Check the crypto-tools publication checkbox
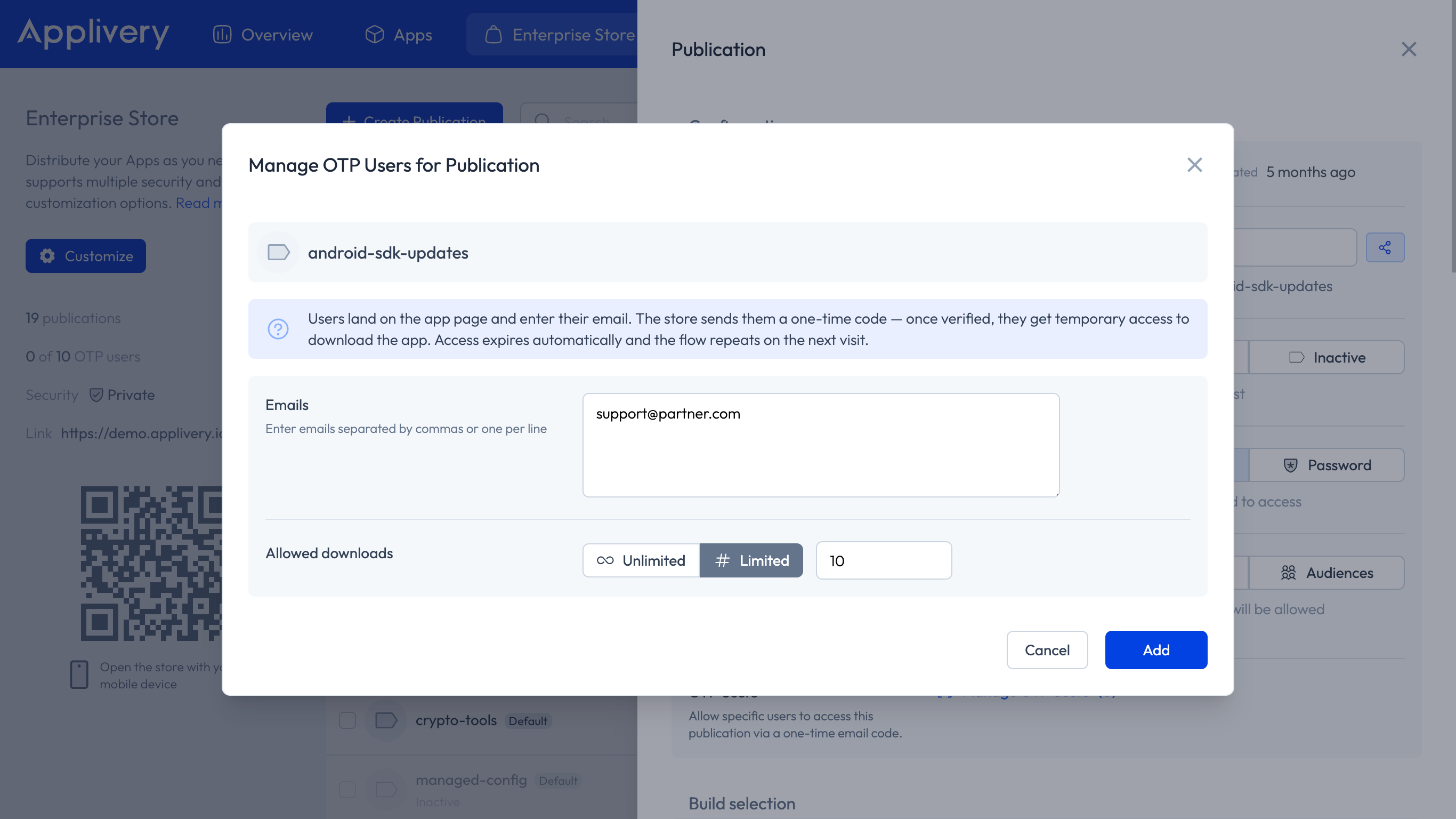 coord(347,720)
